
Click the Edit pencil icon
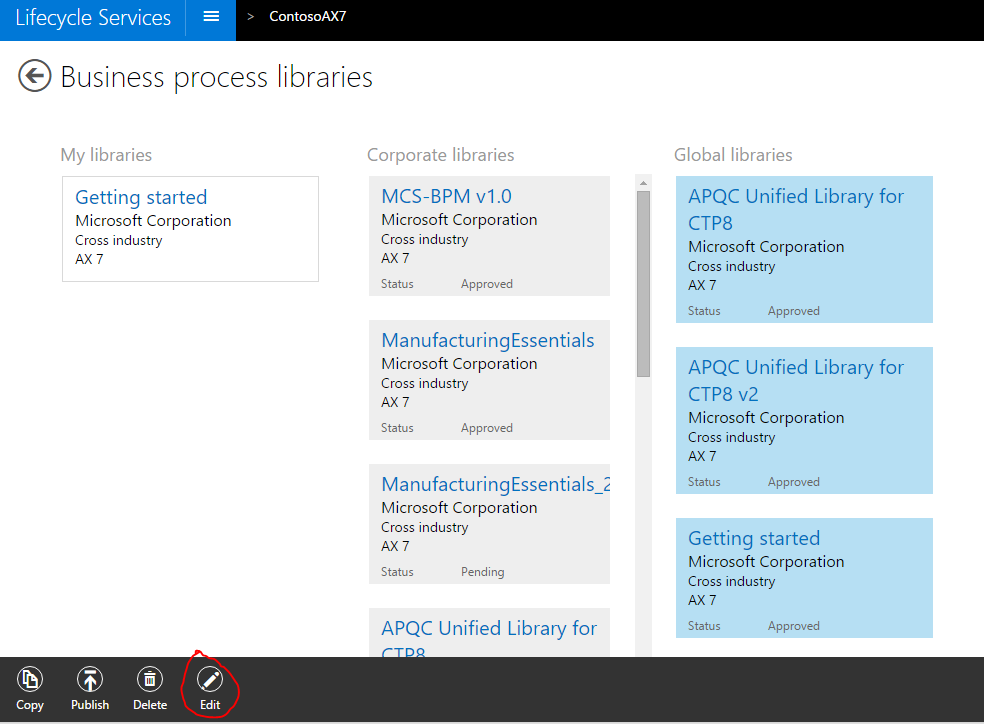(x=210, y=680)
